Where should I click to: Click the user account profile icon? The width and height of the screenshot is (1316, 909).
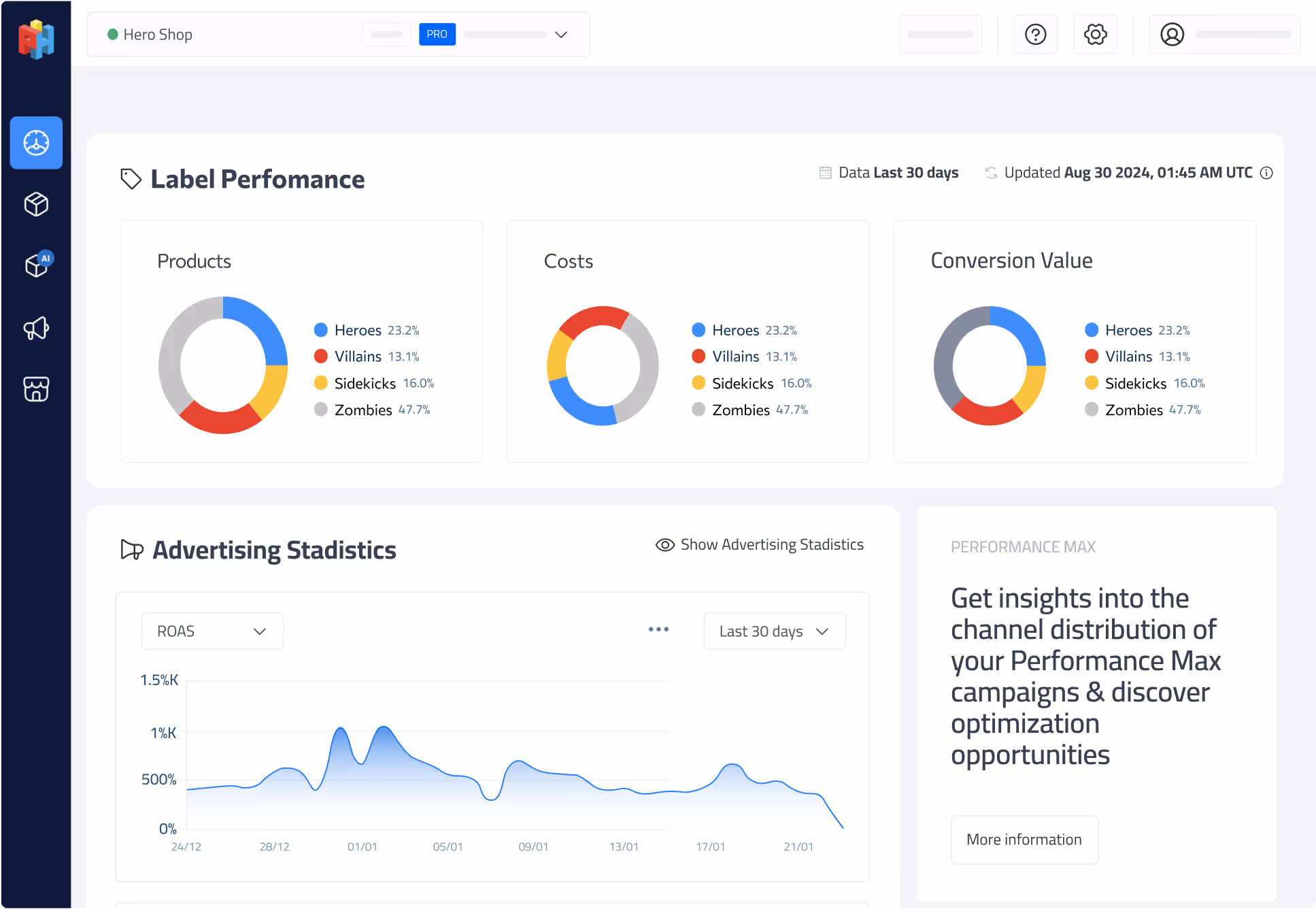[x=1172, y=34]
